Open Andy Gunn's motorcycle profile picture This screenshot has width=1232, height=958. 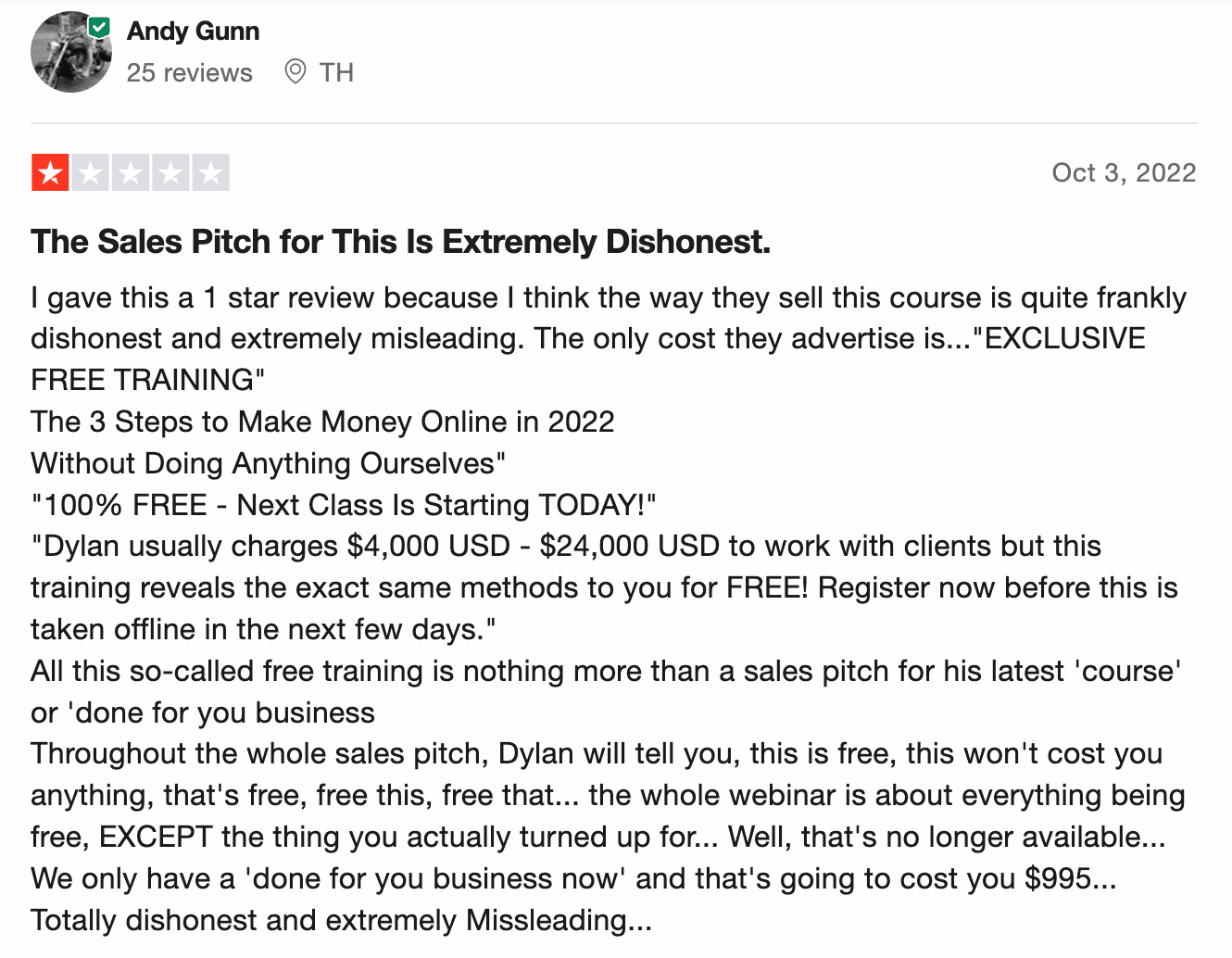pos(71,53)
